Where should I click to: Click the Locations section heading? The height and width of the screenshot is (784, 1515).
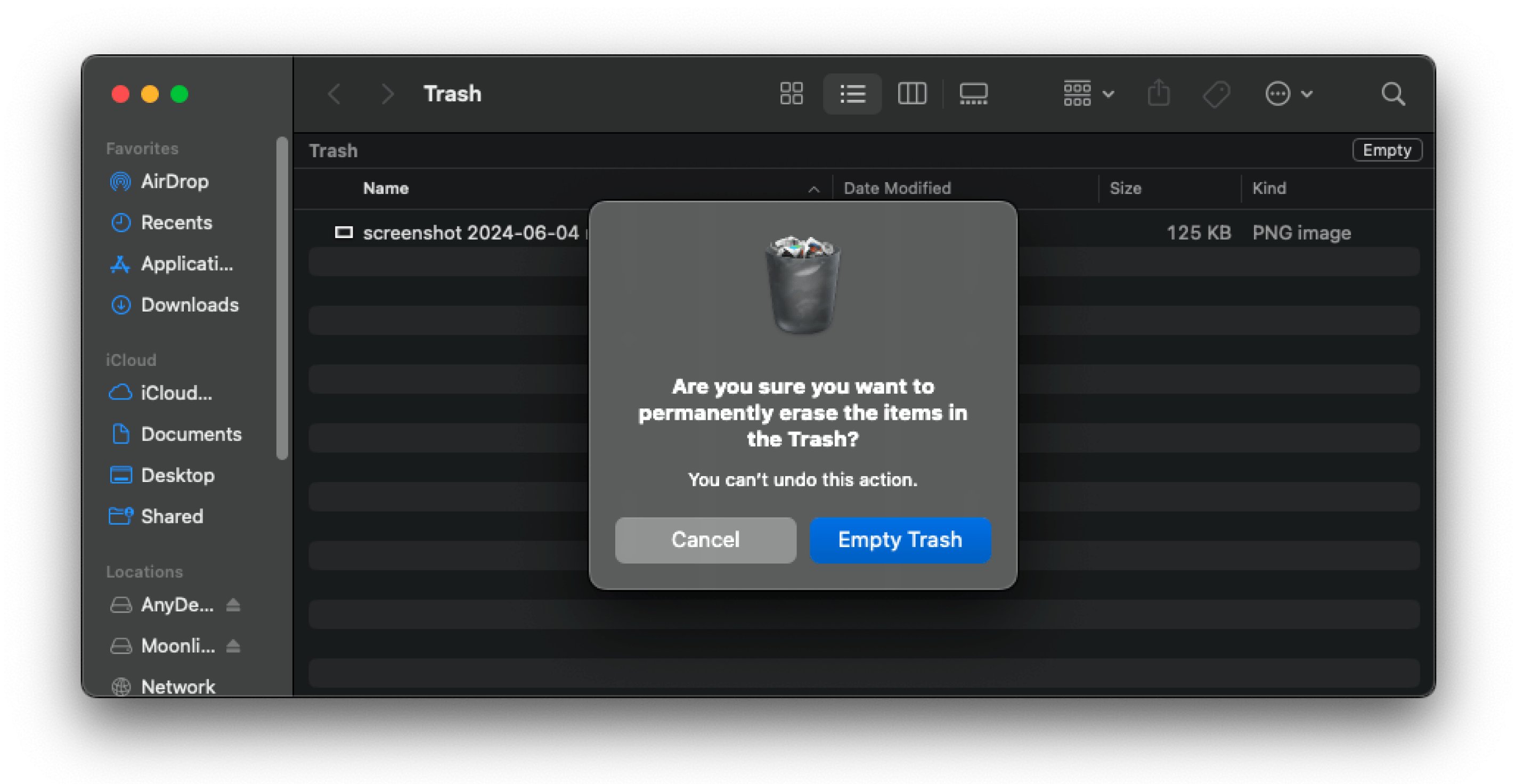(144, 571)
